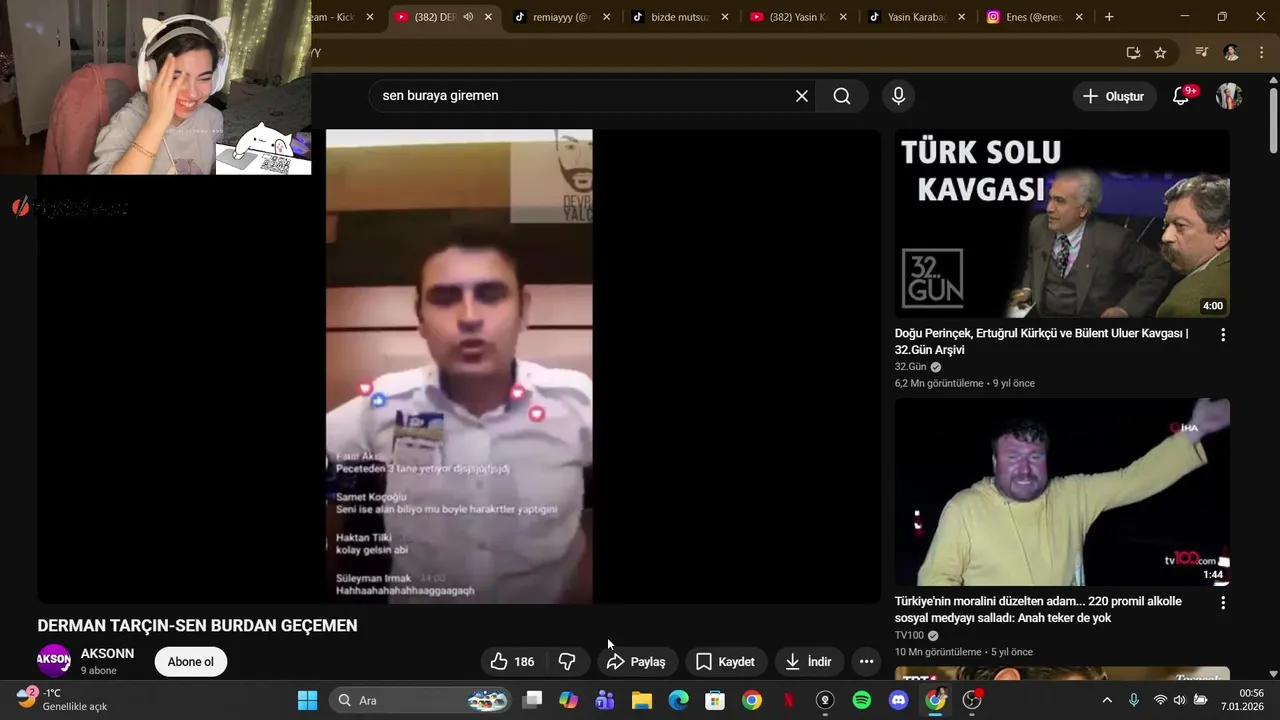The image size is (1280, 720).
Task: Like the video with 186 likes
Action: tap(512, 662)
